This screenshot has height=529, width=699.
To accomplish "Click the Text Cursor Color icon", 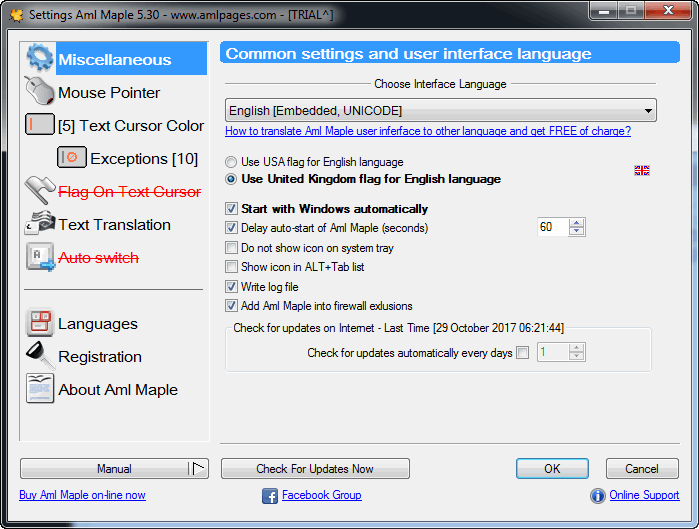I will pos(40,124).
